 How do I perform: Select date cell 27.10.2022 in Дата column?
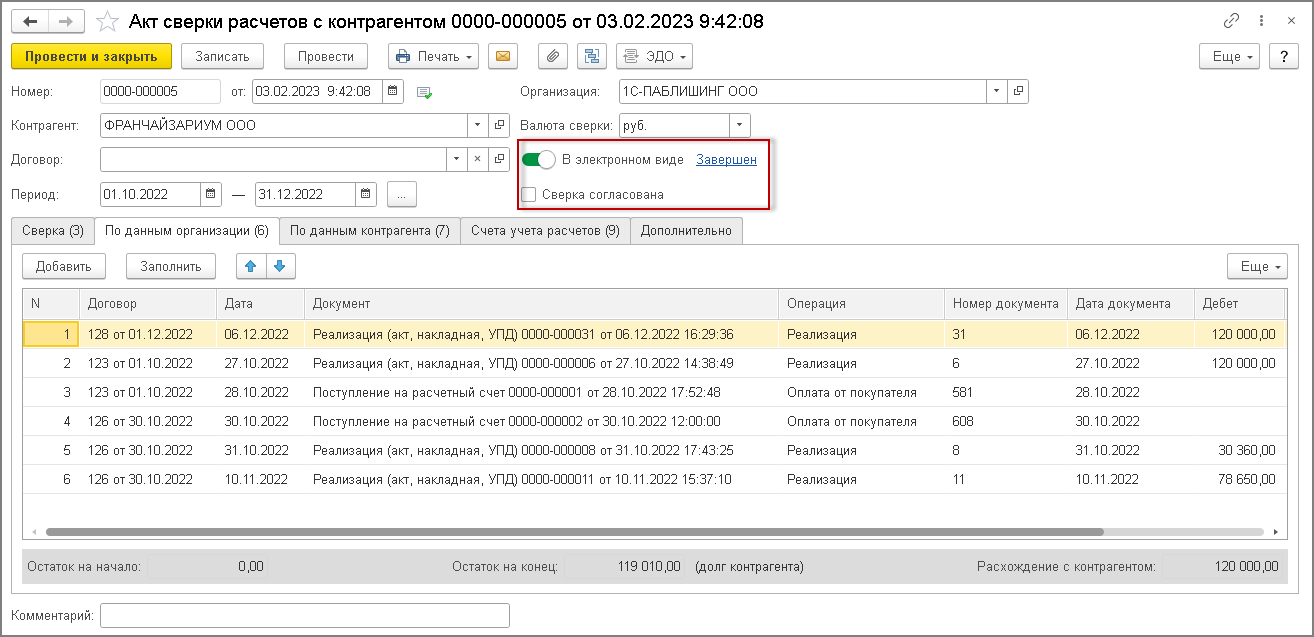[260, 363]
